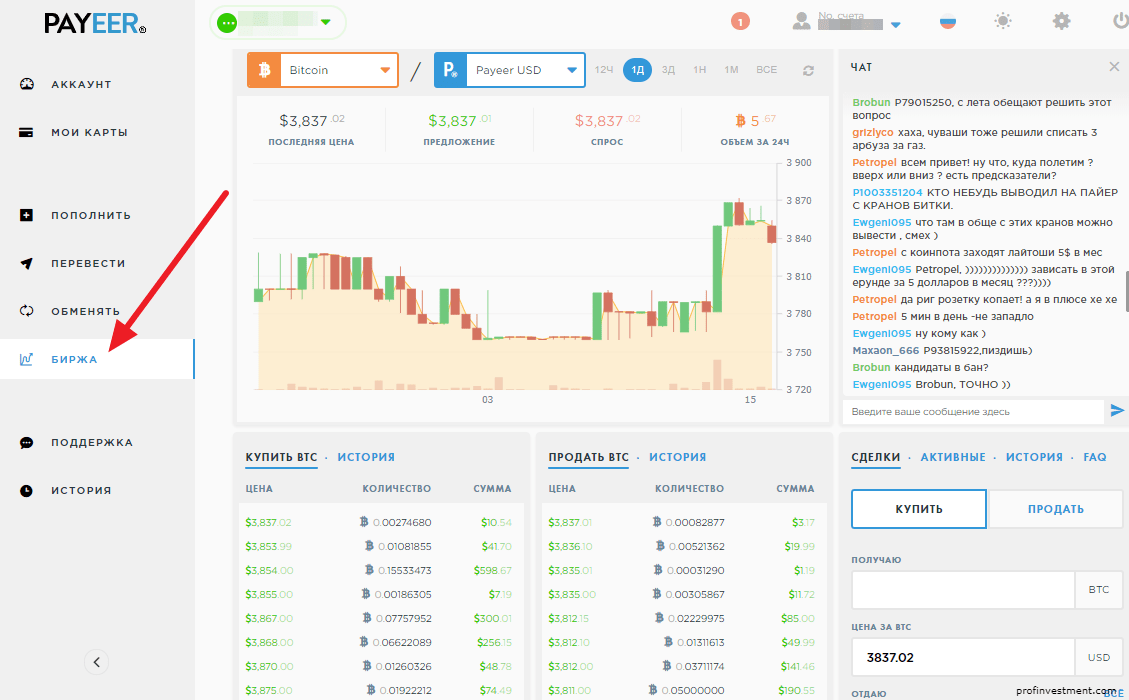Click the card icon beside Мои карты
Screen dimensions: 1129x700
27,133
